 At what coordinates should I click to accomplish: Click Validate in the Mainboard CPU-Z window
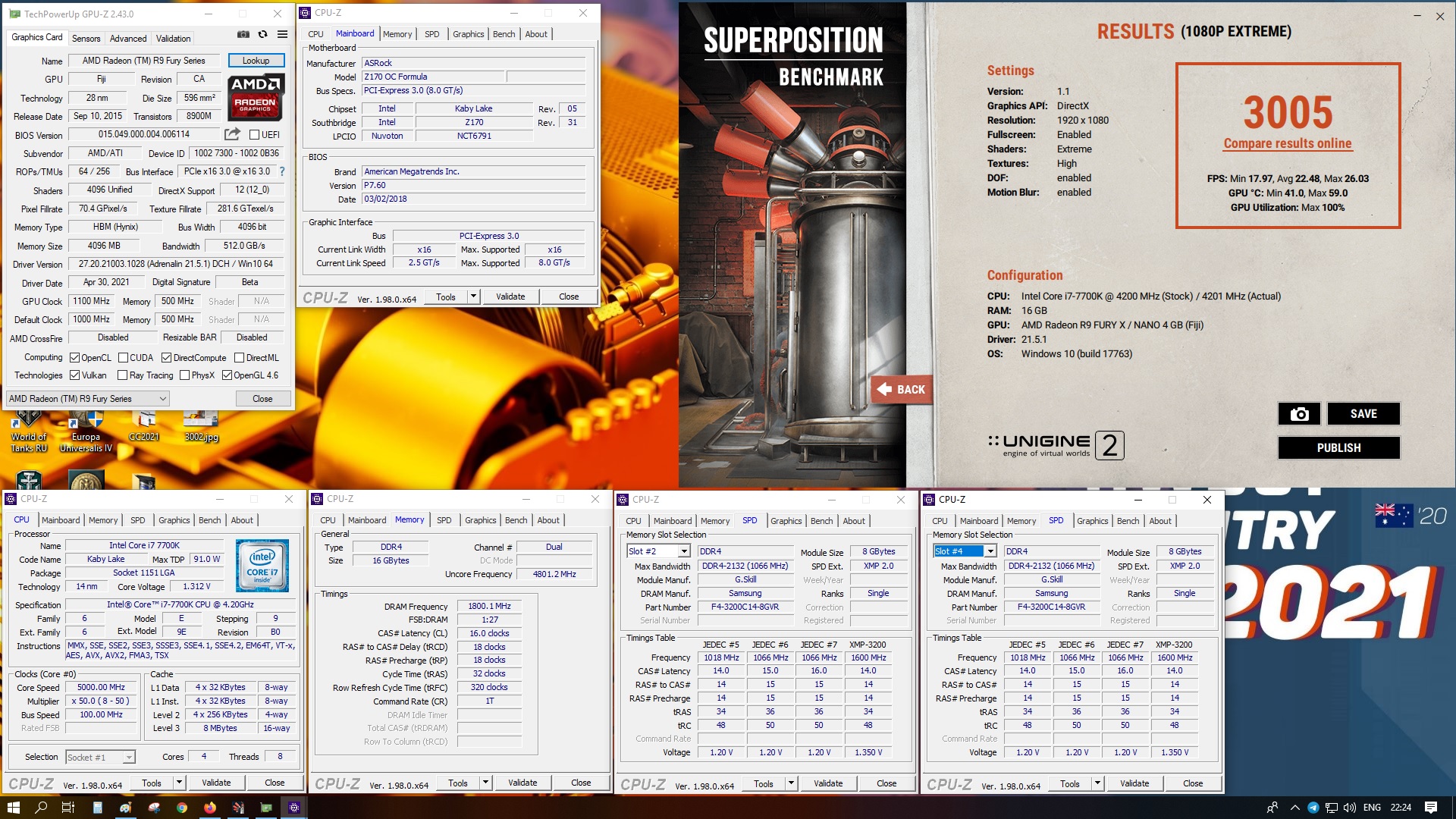[x=510, y=297]
